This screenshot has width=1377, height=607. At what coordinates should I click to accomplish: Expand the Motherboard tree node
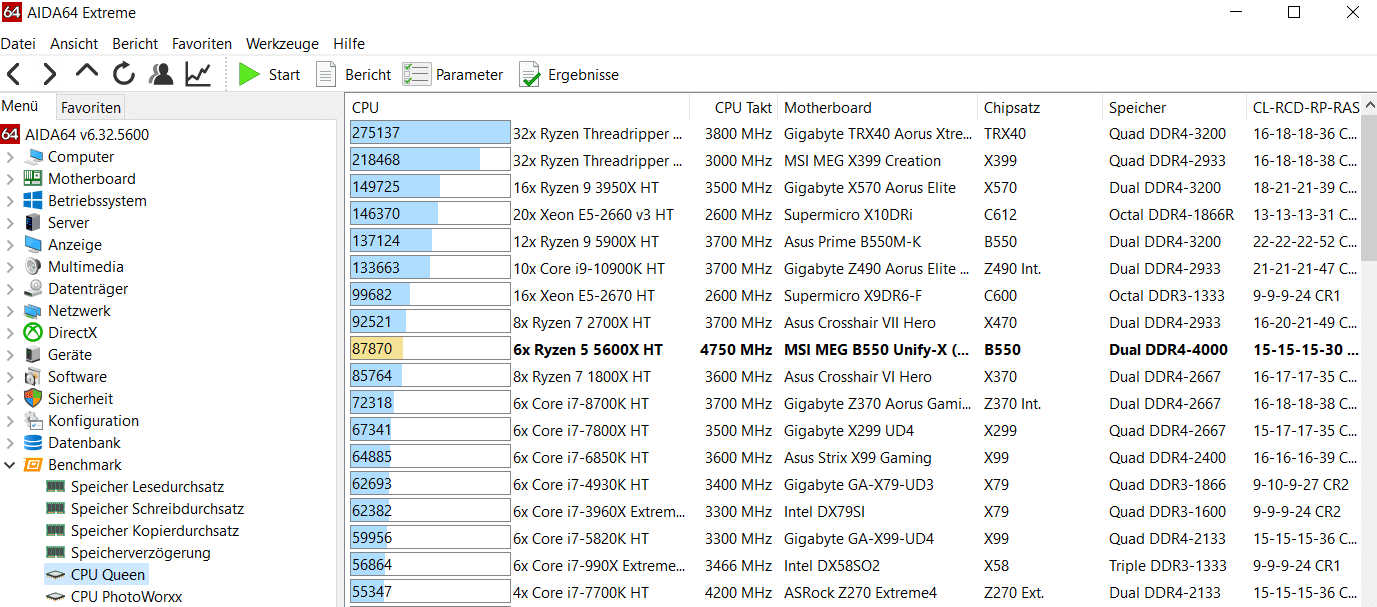tap(11, 179)
